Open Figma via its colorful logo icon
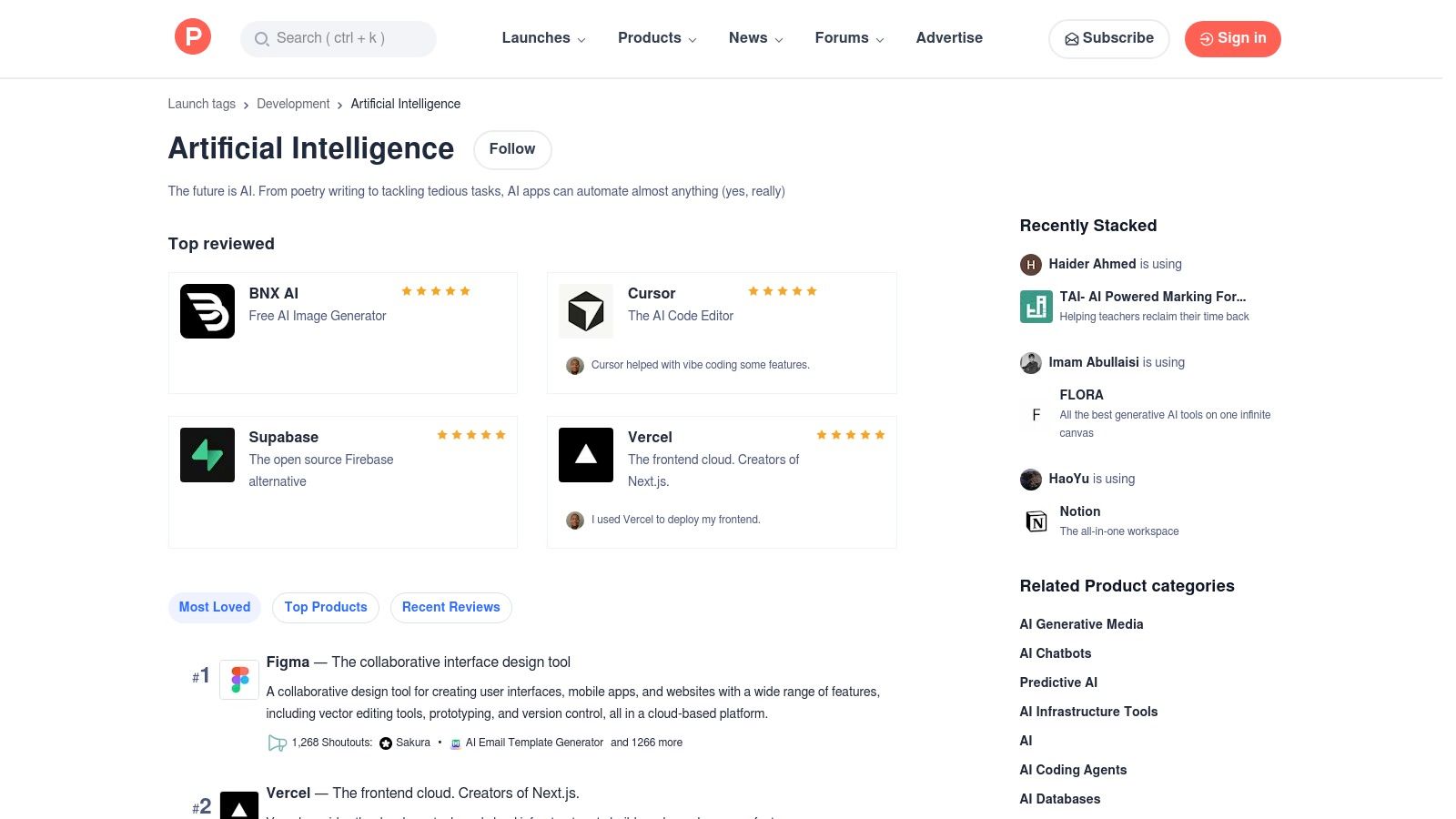 pos(238,677)
